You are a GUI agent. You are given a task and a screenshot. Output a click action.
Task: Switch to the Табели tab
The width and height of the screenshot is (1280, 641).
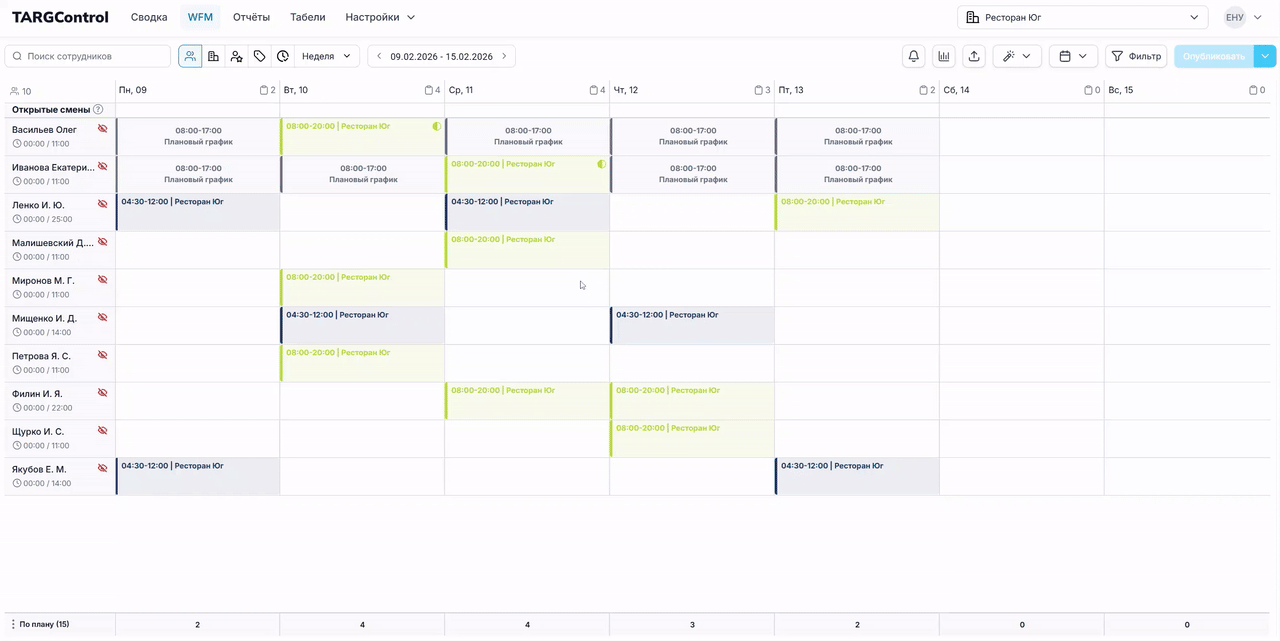click(x=307, y=17)
